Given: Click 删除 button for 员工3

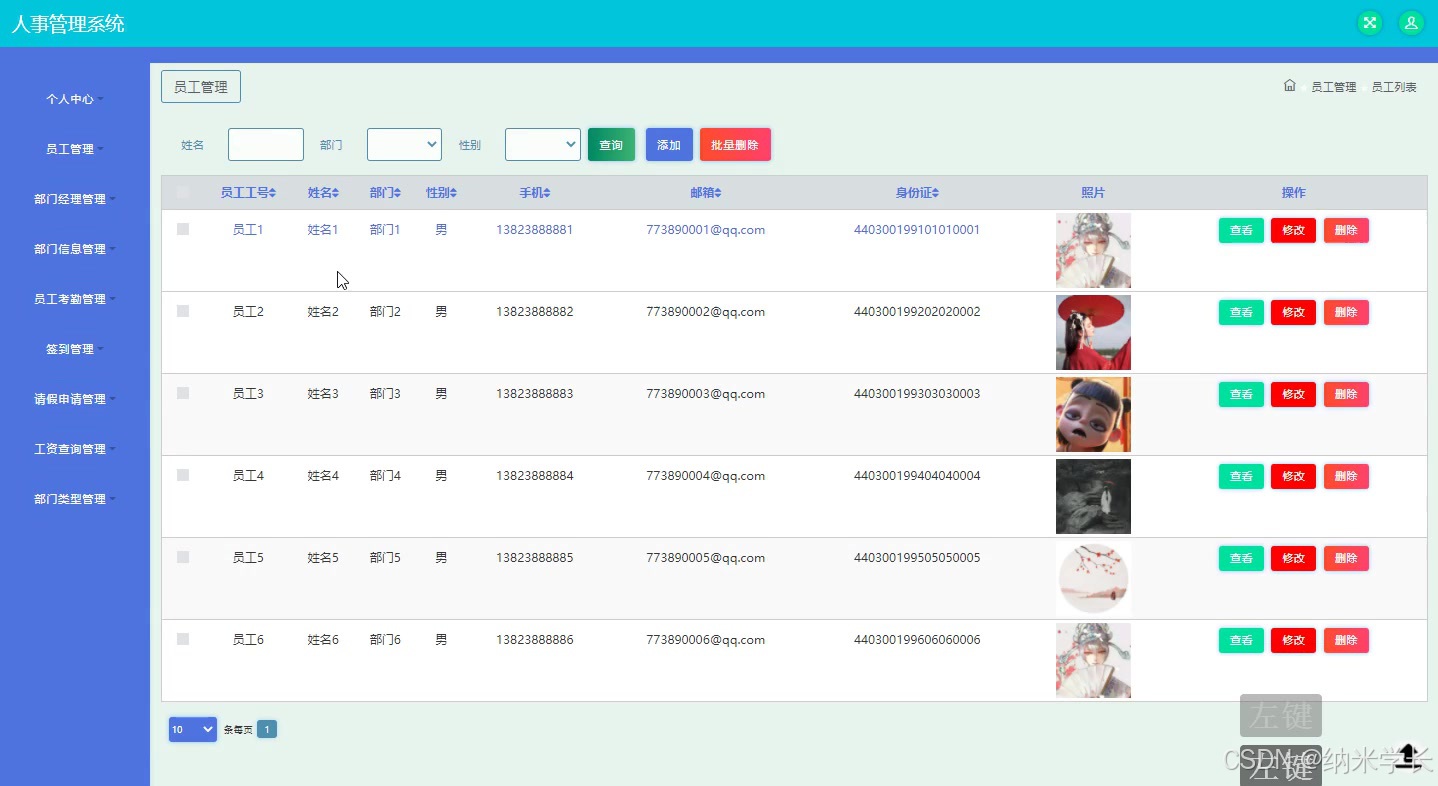Looking at the screenshot, I should coord(1346,394).
